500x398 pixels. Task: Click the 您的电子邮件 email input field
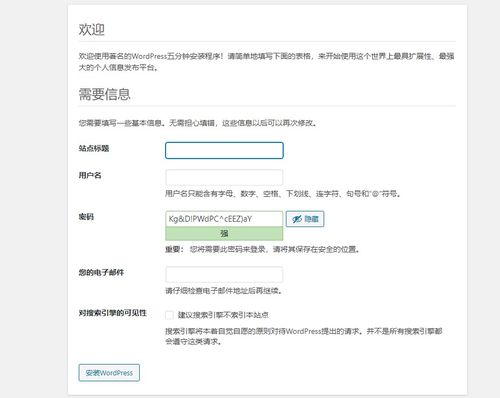click(224, 275)
